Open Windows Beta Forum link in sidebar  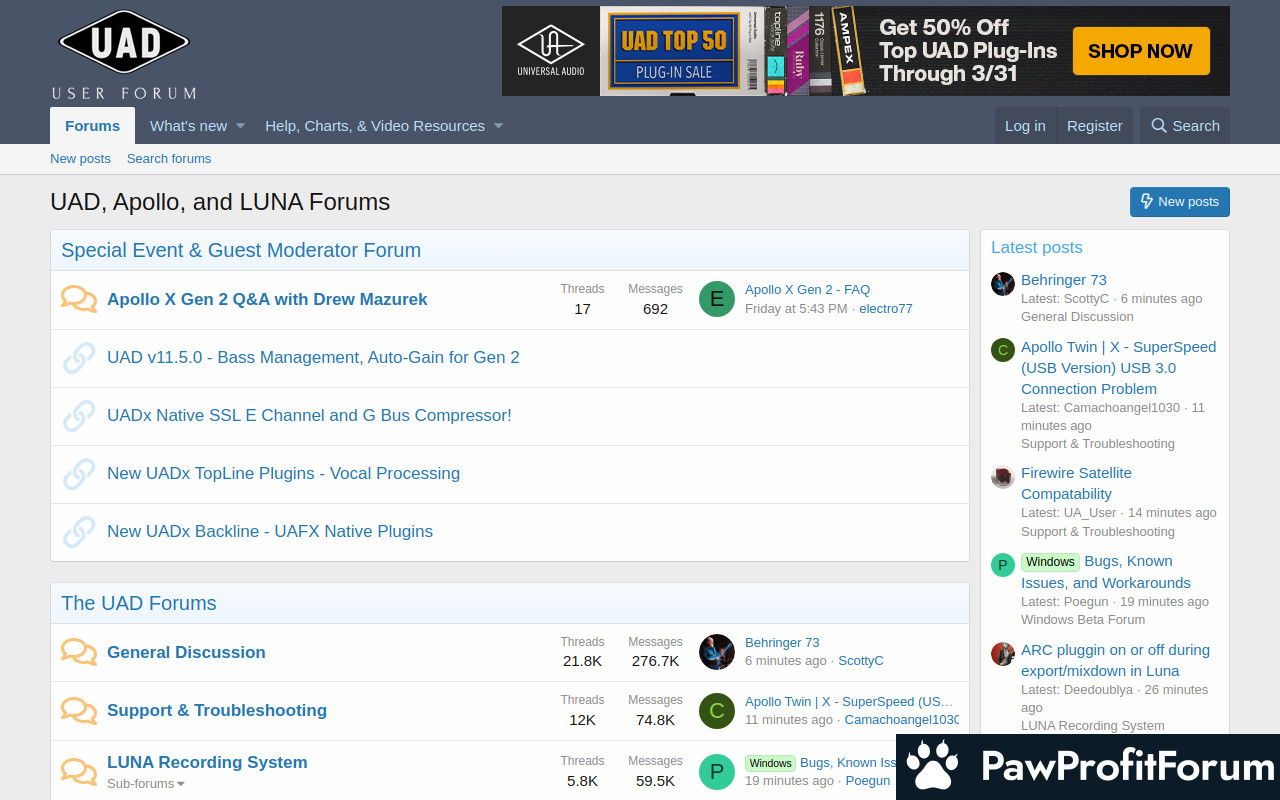pyautogui.click(x=1083, y=620)
